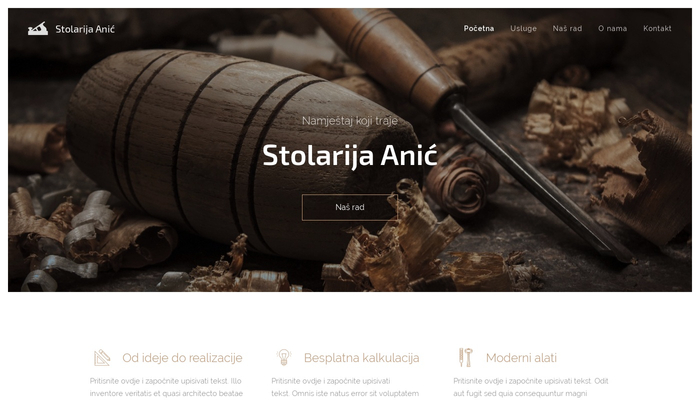This screenshot has height=400, width=700.
Task: Select O nama in the navigation
Action: pyautogui.click(x=612, y=29)
